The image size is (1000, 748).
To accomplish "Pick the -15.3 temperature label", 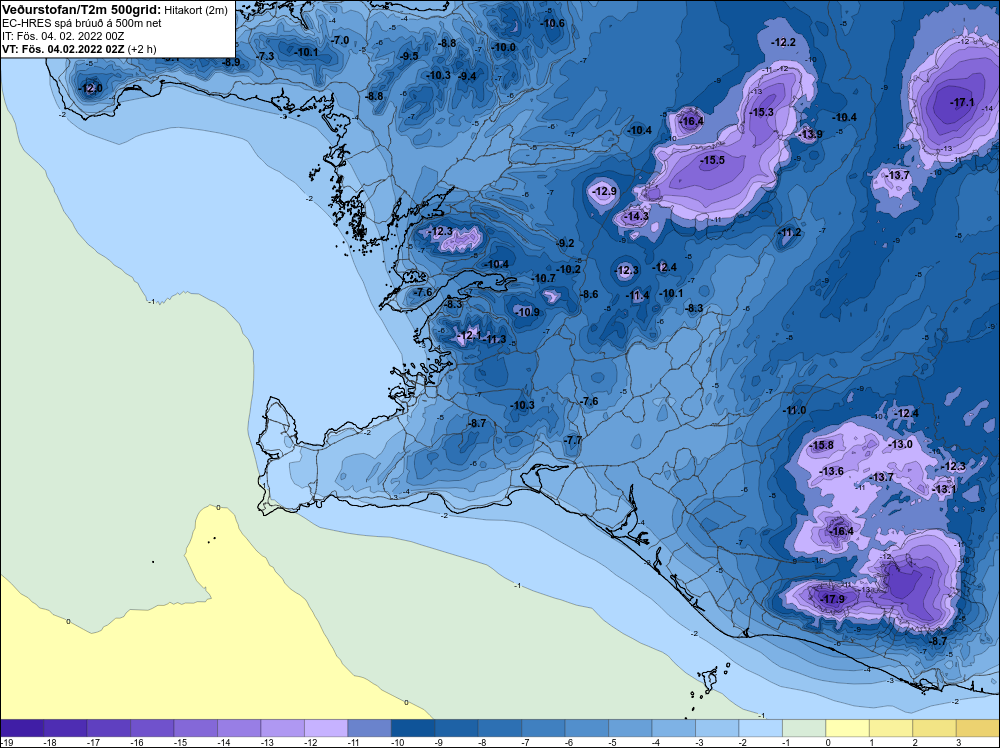I will (x=761, y=112).
